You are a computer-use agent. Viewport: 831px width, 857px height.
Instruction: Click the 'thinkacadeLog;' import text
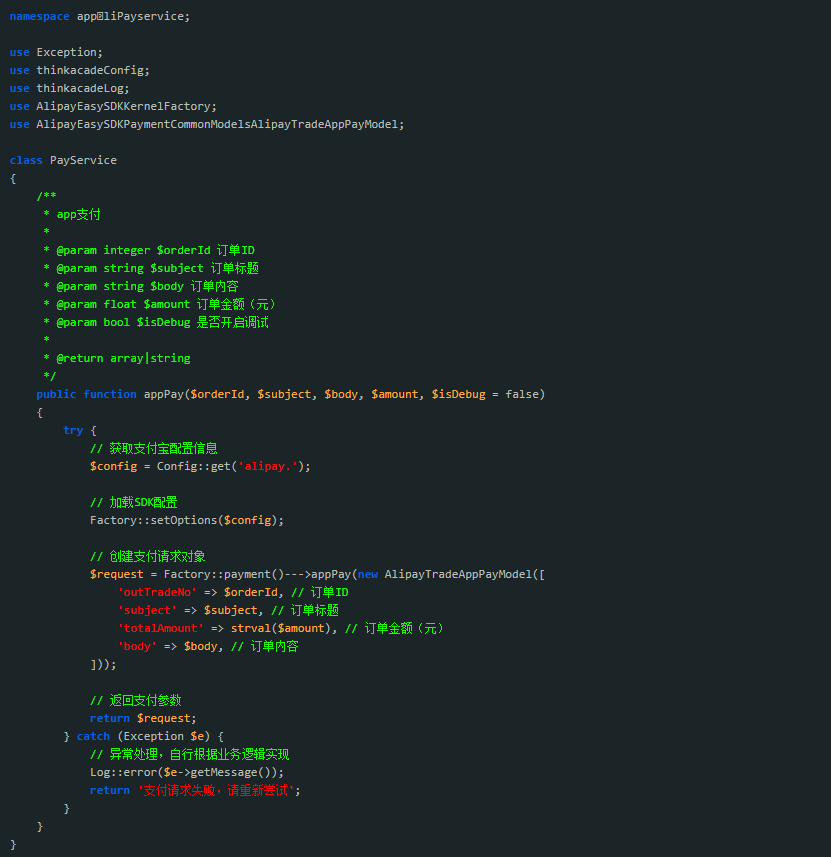83,89
